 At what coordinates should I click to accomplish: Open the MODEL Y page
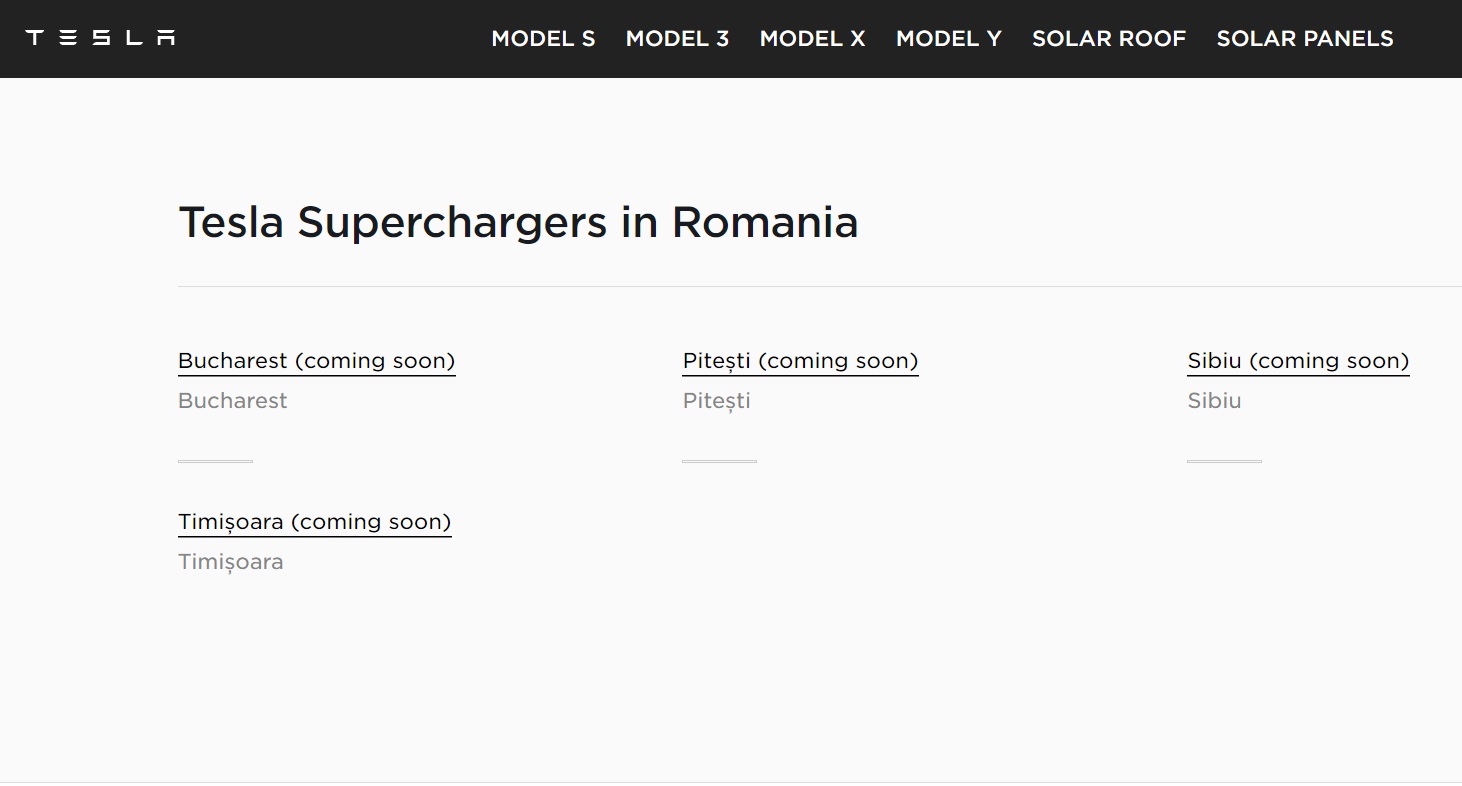[x=948, y=39]
